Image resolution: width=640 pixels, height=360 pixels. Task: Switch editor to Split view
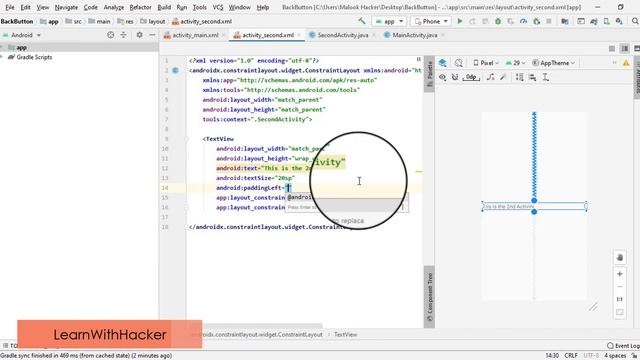[624, 49]
